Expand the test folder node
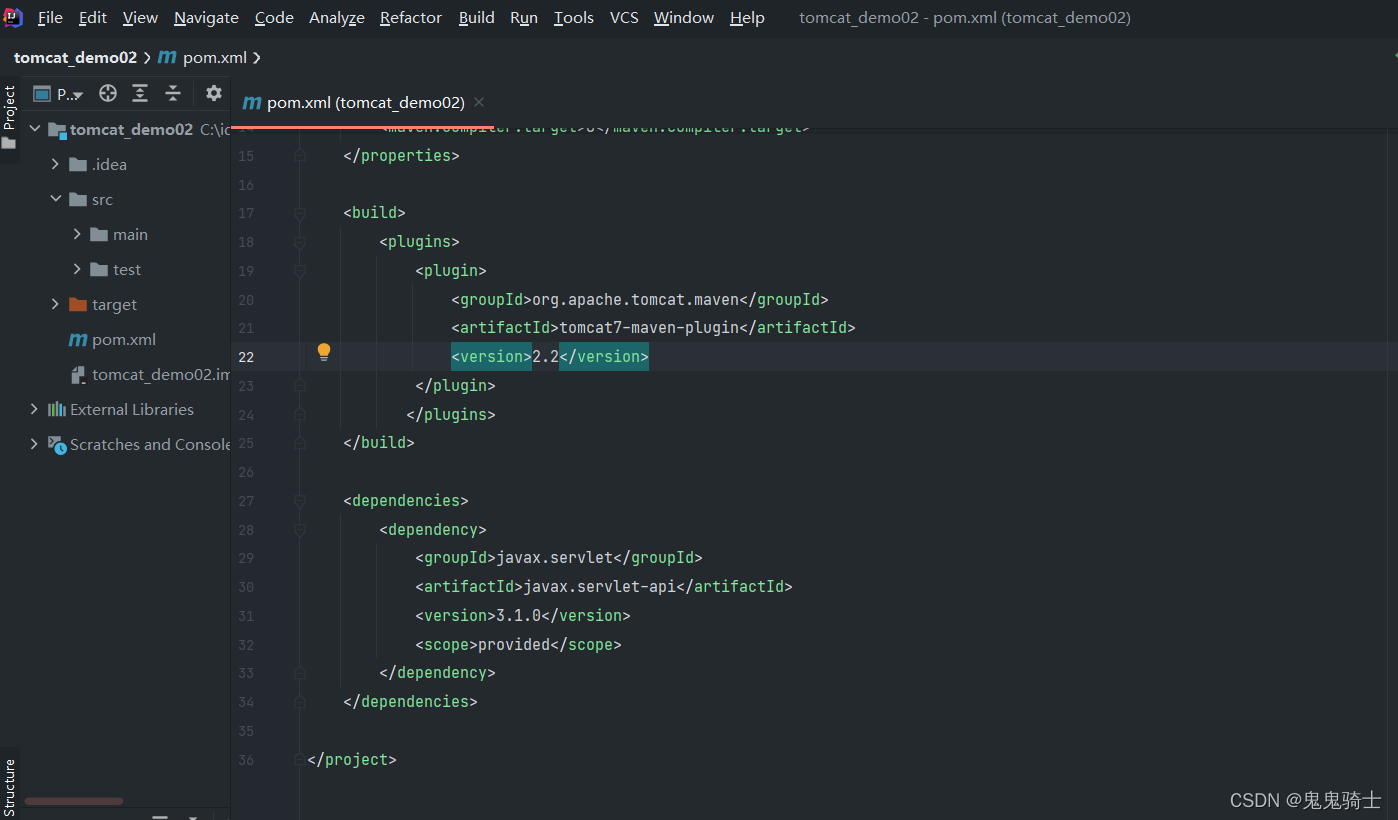 [77, 269]
